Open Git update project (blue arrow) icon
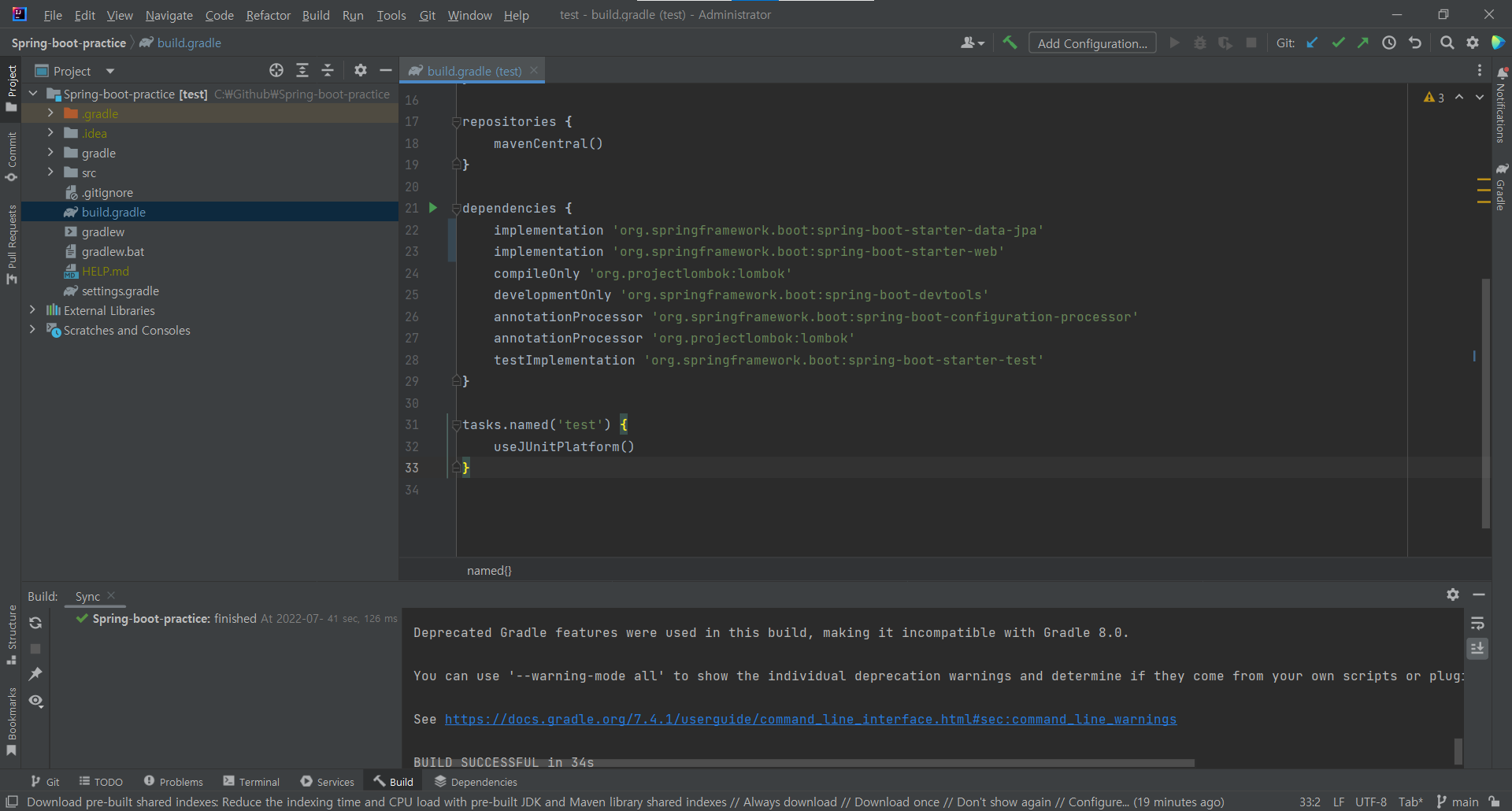 click(1312, 43)
